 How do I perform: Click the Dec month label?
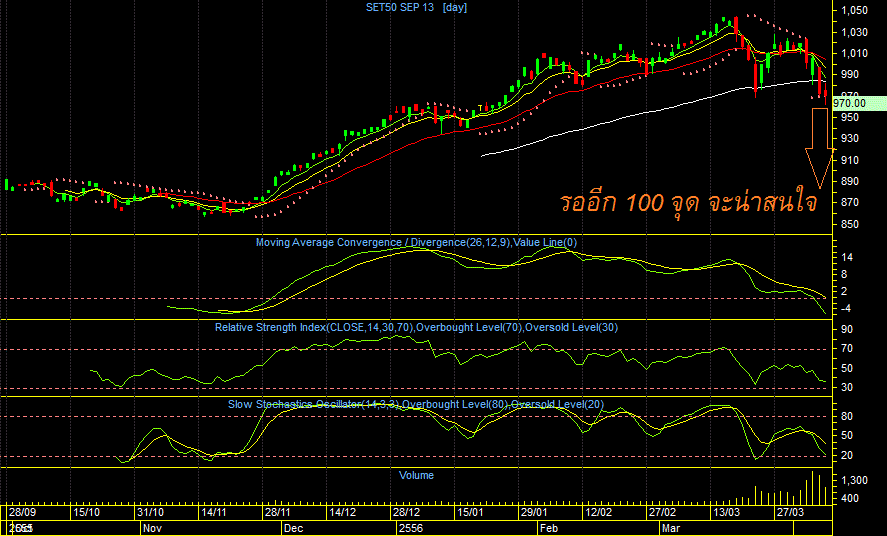click(293, 529)
